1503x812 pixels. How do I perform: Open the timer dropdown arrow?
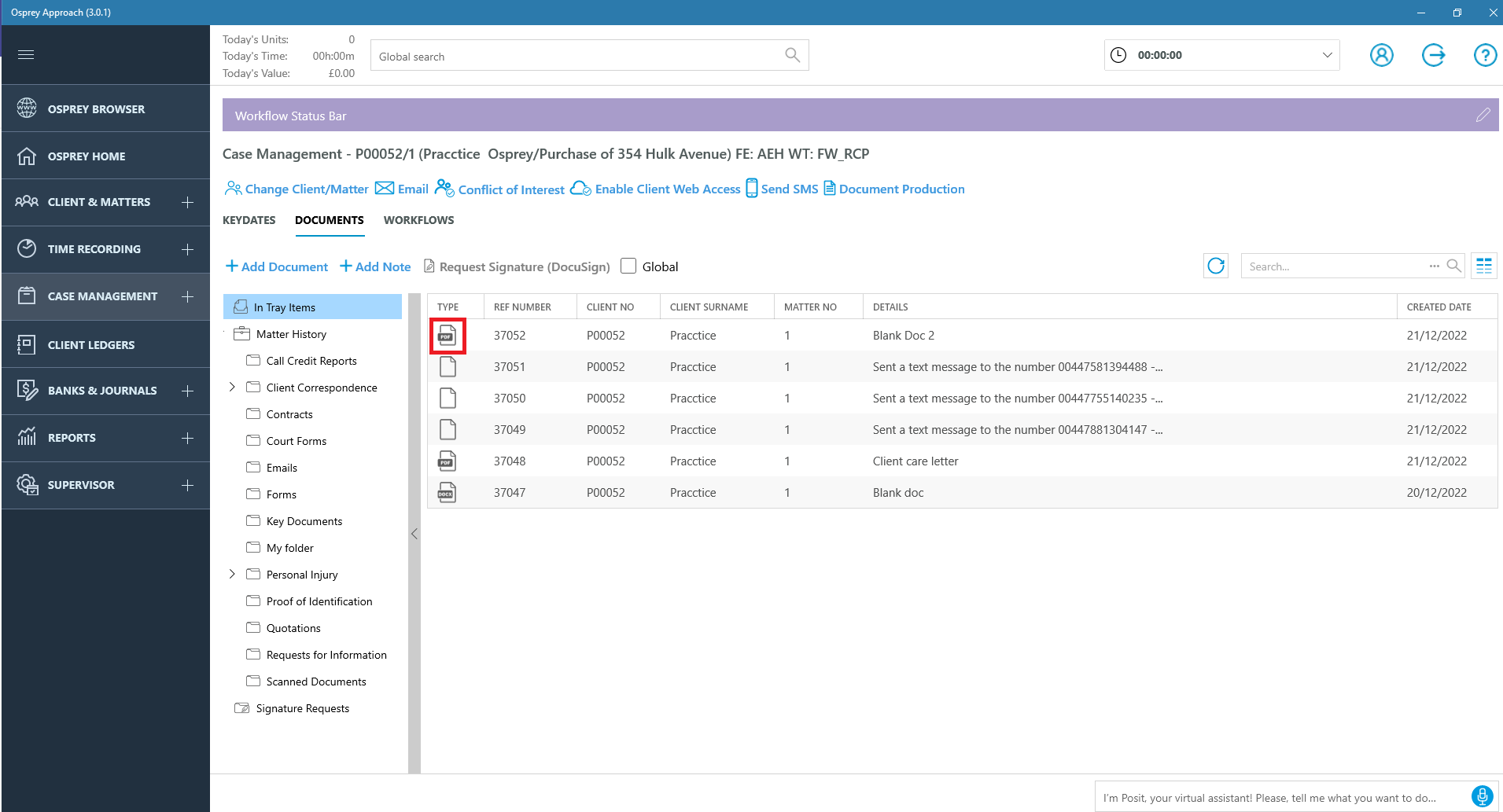point(1326,55)
